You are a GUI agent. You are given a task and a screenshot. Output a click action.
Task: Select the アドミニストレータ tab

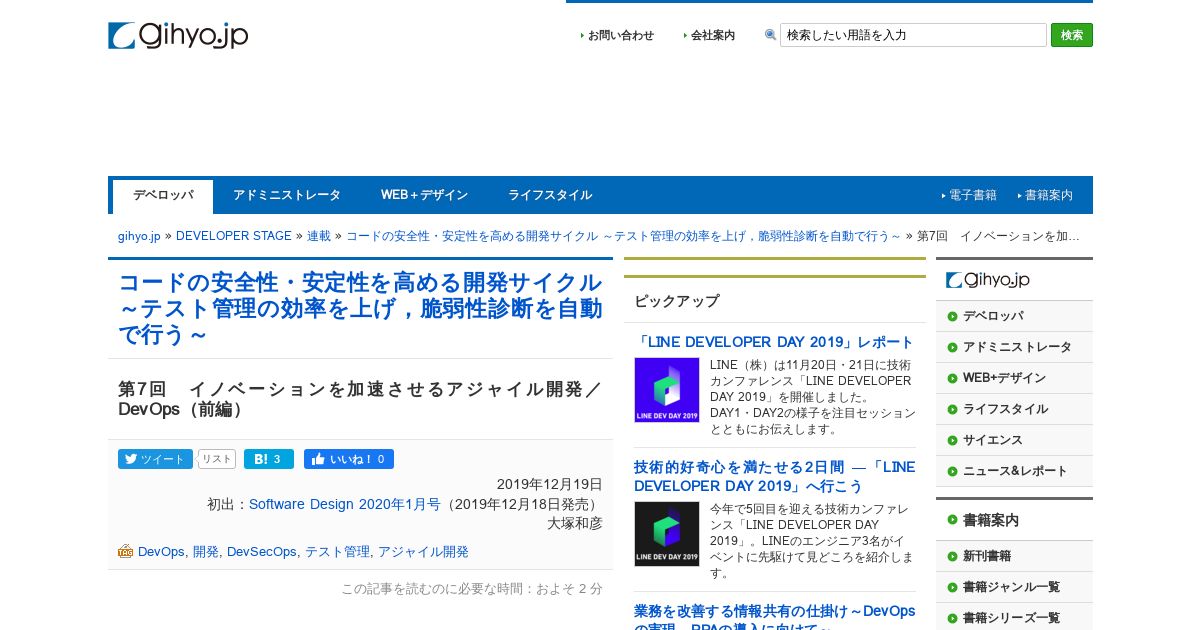(287, 195)
